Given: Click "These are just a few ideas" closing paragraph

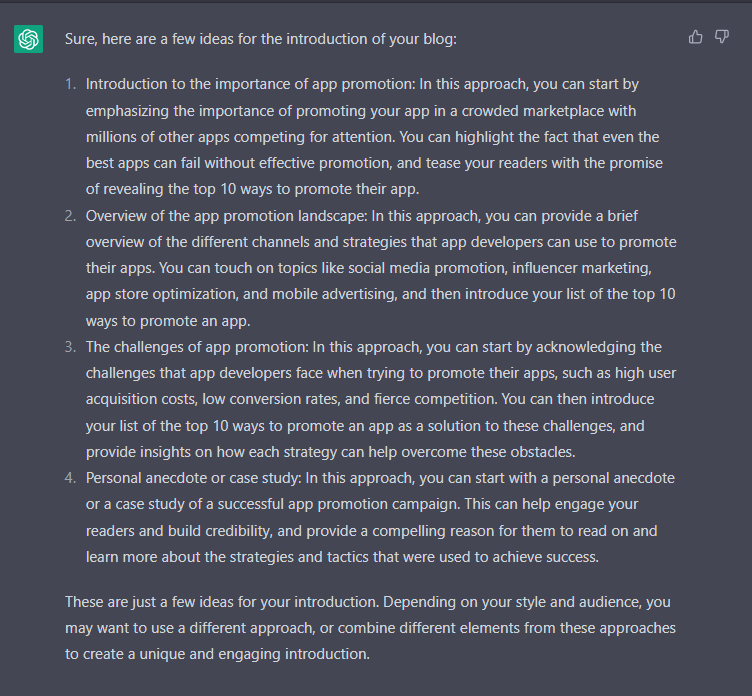Looking at the screenshot, I should pyautogui.click(x=370, y=628).
